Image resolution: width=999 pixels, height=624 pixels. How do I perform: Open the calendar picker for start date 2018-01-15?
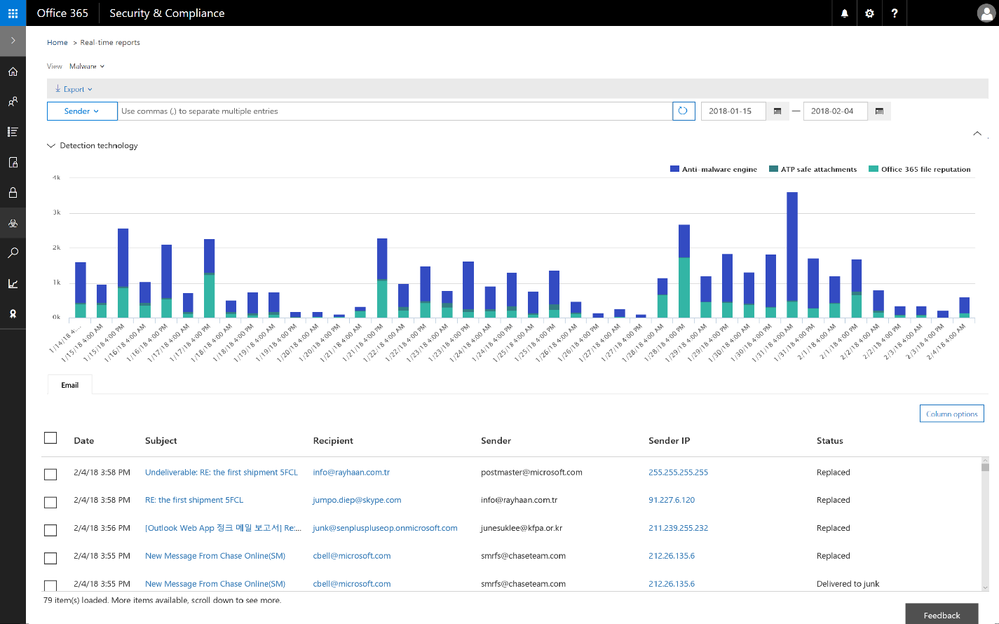[x=778, y=111]
